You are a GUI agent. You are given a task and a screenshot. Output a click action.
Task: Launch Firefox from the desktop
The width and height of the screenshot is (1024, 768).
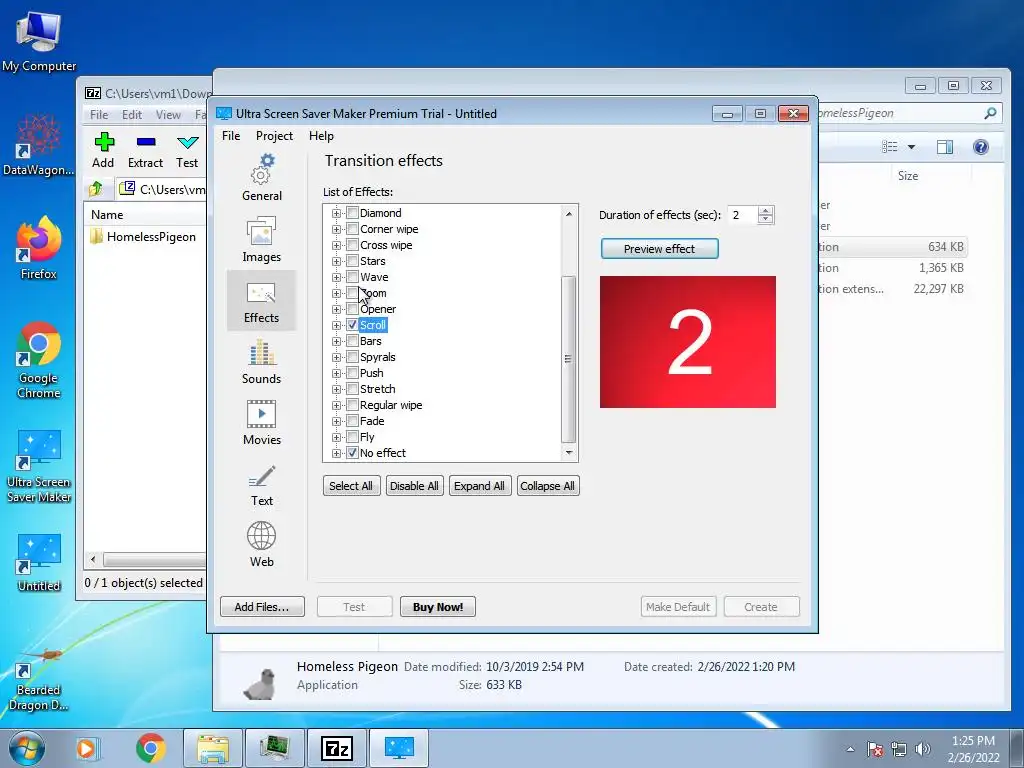pyautogui.click(x=39, y=248)
